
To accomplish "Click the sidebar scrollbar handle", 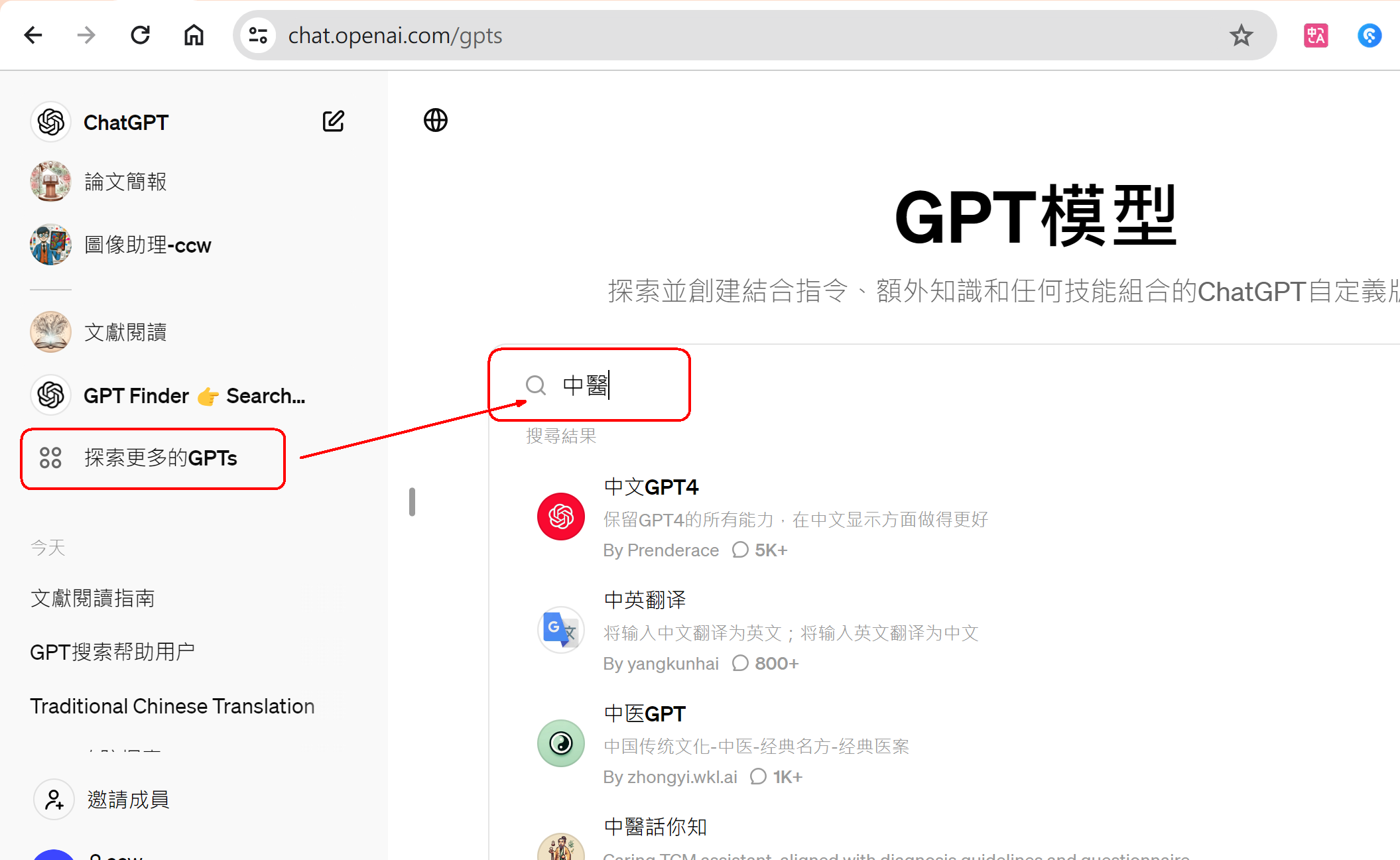I will 412,502.
